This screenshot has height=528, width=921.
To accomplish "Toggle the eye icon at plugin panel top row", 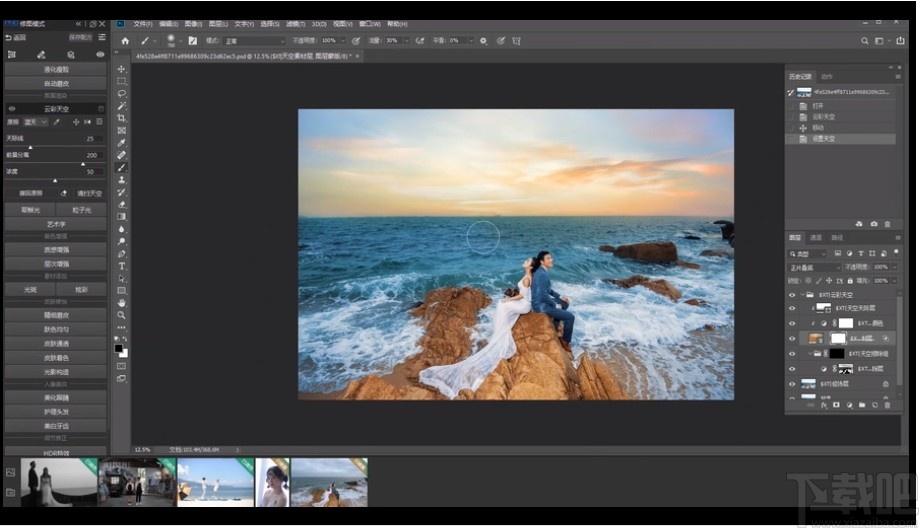I will point(100,54).
